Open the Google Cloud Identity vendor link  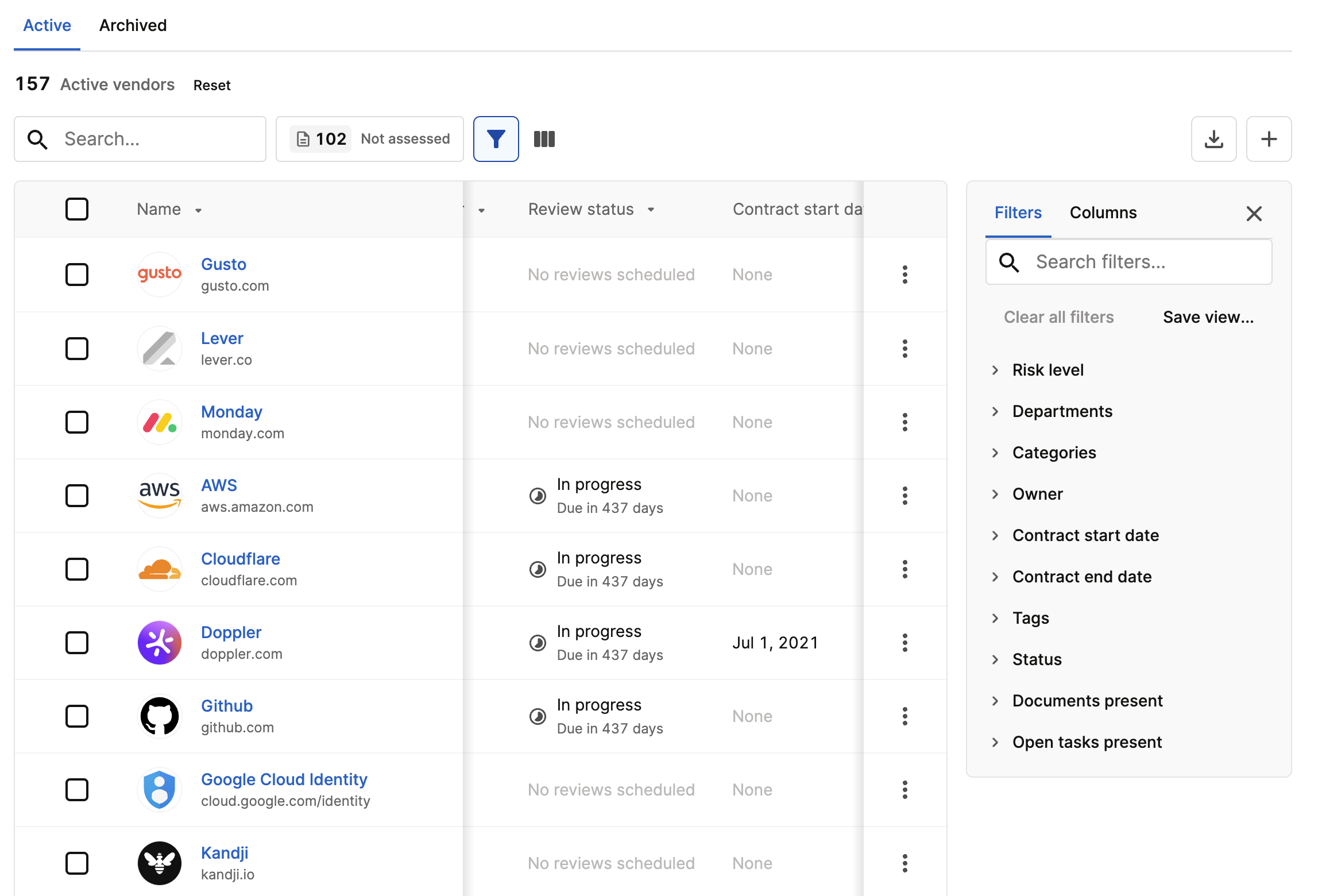click(284, 779)
